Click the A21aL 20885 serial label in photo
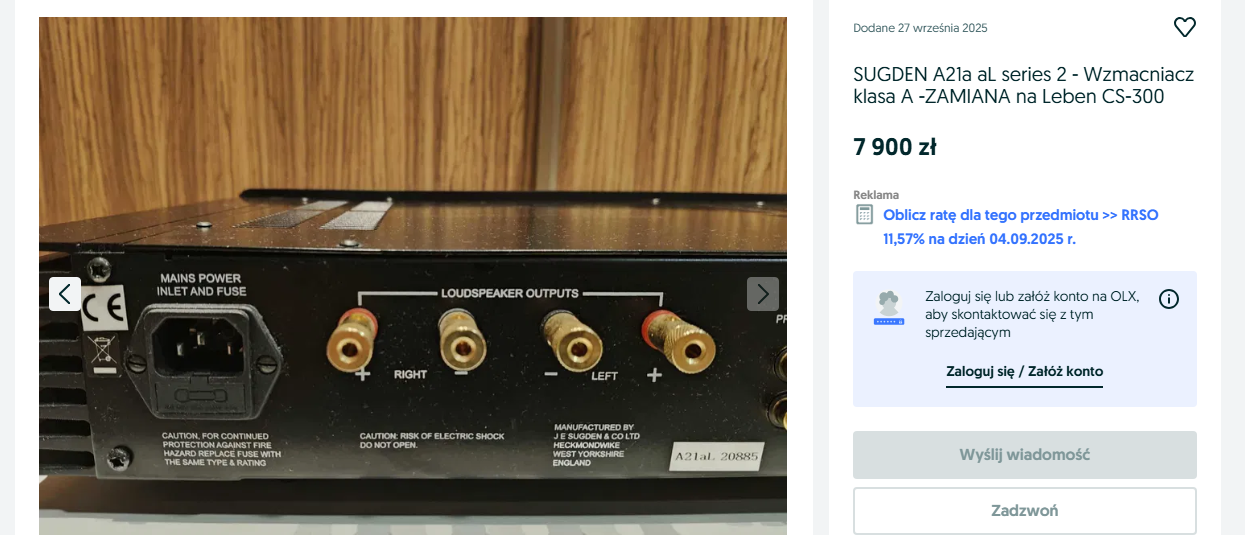 (x=717, y=456)
